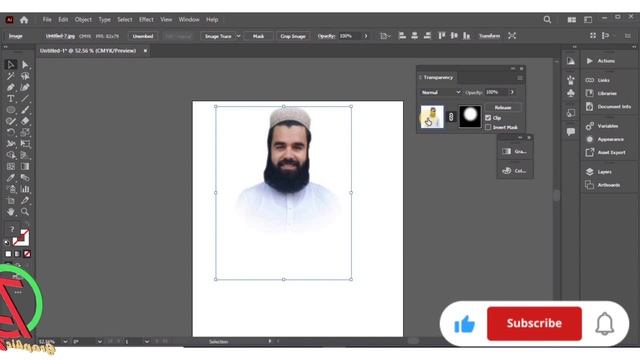
Task: Click the Image Trace button
Action: coord(218,36)
